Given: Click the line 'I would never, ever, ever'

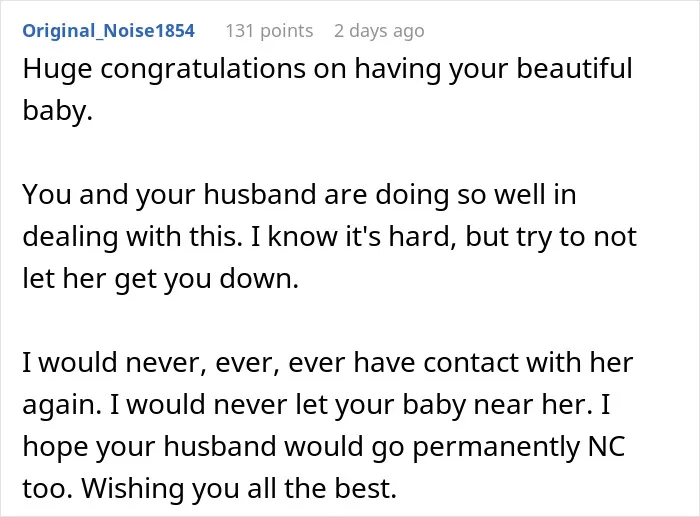Looking at the screenshot, I should click(328, 362).
